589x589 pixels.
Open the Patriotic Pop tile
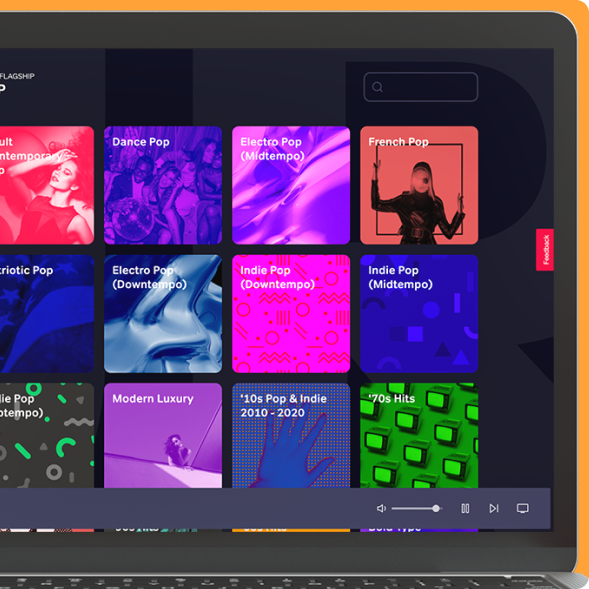point(47,314)
